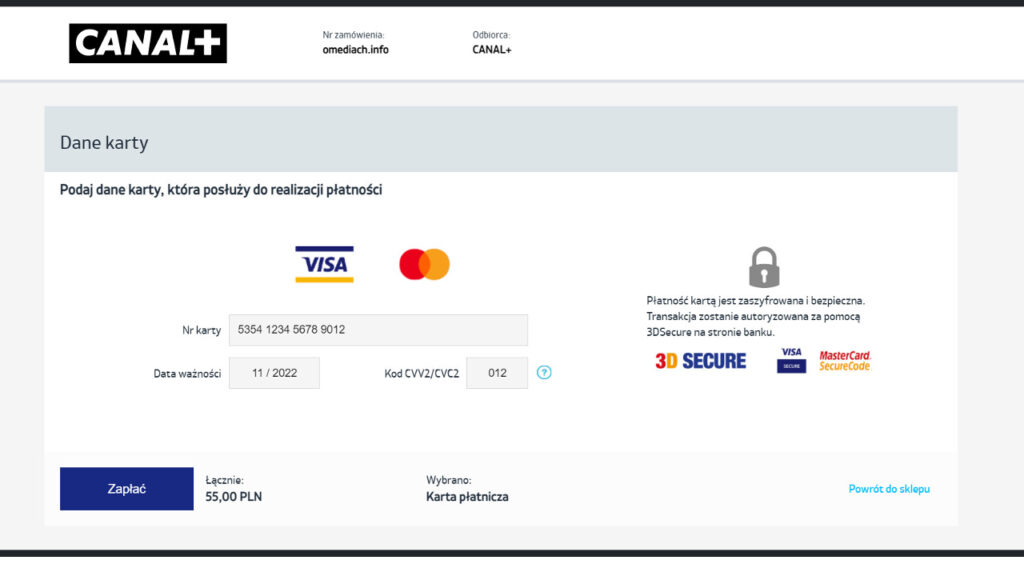Click the Visa Secure badge

791,360
